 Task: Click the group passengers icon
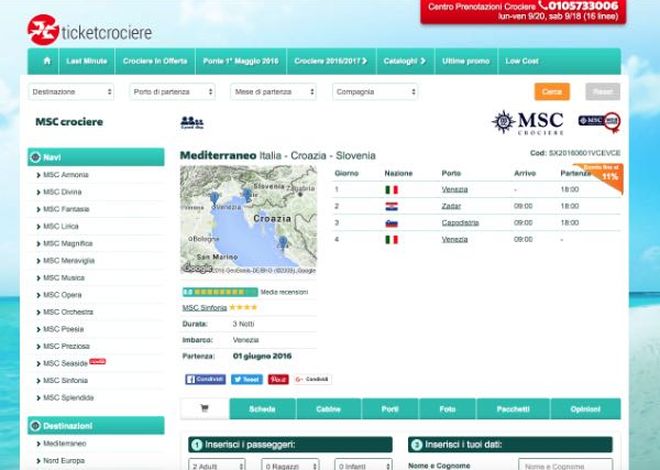pos(192,122)
